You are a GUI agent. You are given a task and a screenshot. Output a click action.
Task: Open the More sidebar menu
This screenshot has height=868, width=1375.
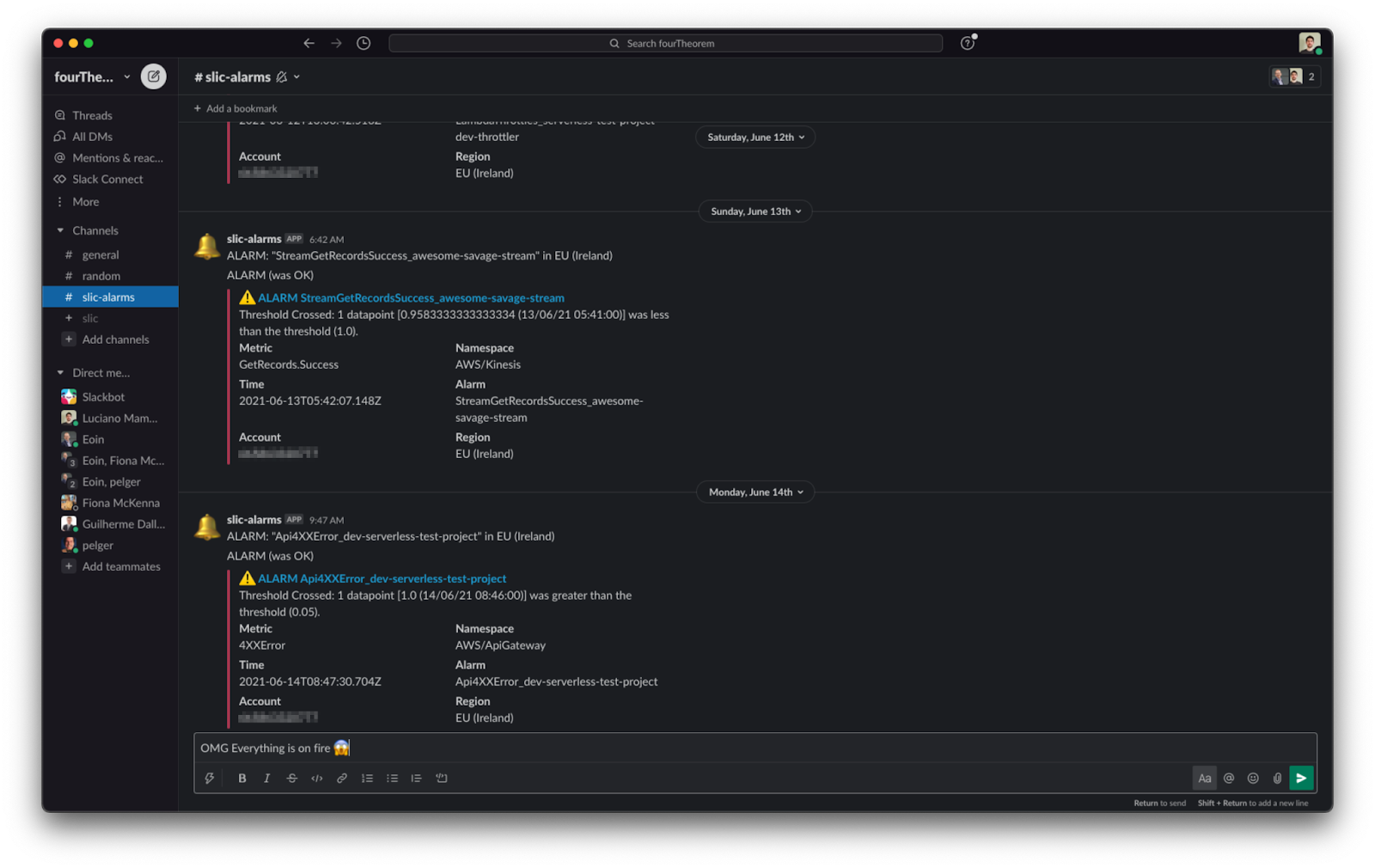(x=85, y=202)
